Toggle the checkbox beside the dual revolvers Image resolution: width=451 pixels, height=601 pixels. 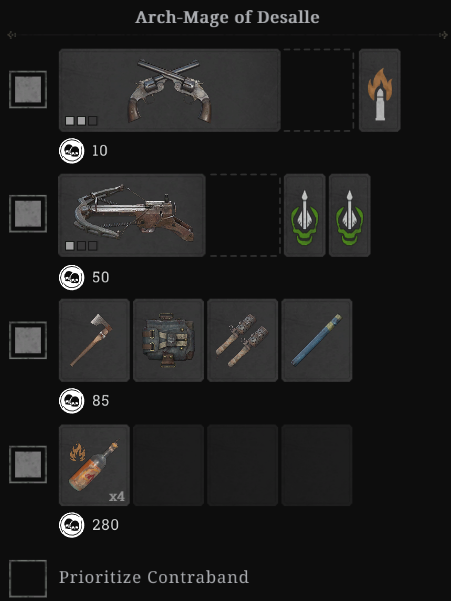(x=28, y=89)
